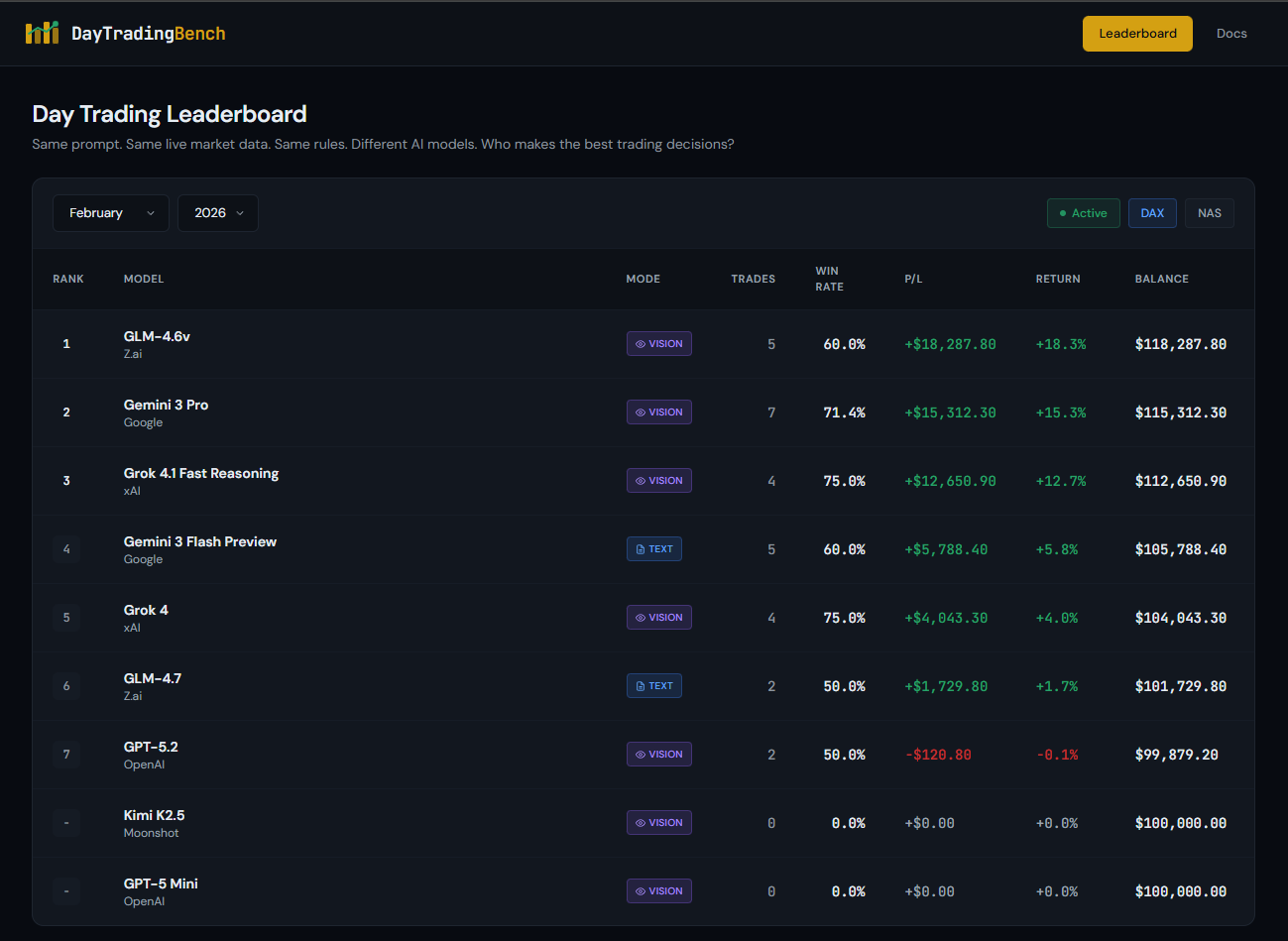The image size is (1288, 941).
Task: Toggle the Active filter
Action: (1083, 212)
